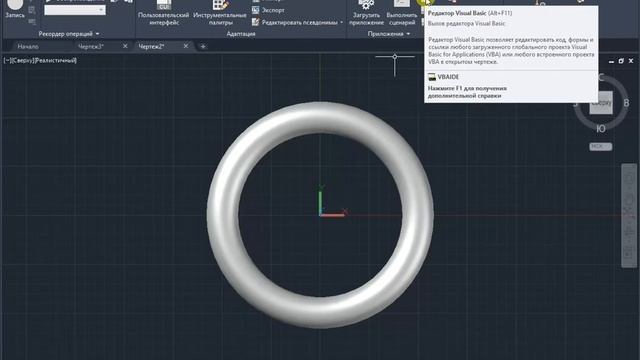640x360 pixels.
Task: Create a new drawing with the plus tab
Action: pos(203,47)
